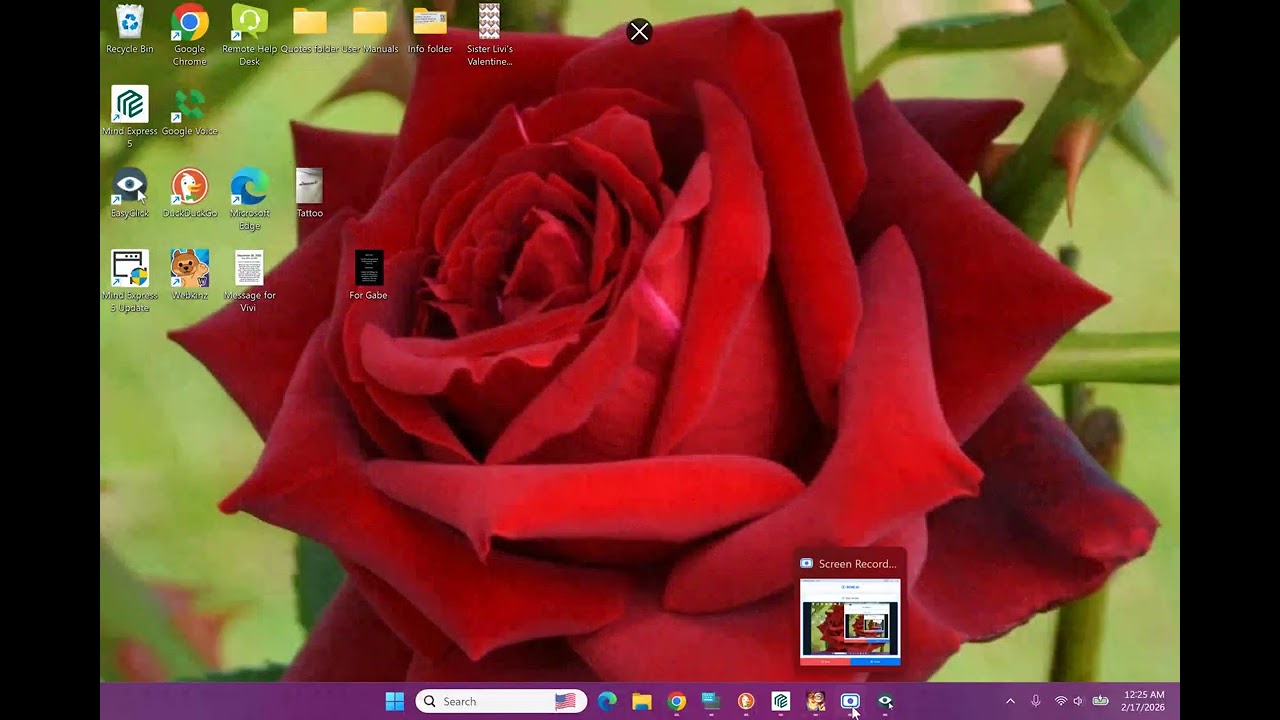Screen dimensions: 1280x720
Task: Open DuckDuckGo from the taskbar
Action: (x=746, y=701)
